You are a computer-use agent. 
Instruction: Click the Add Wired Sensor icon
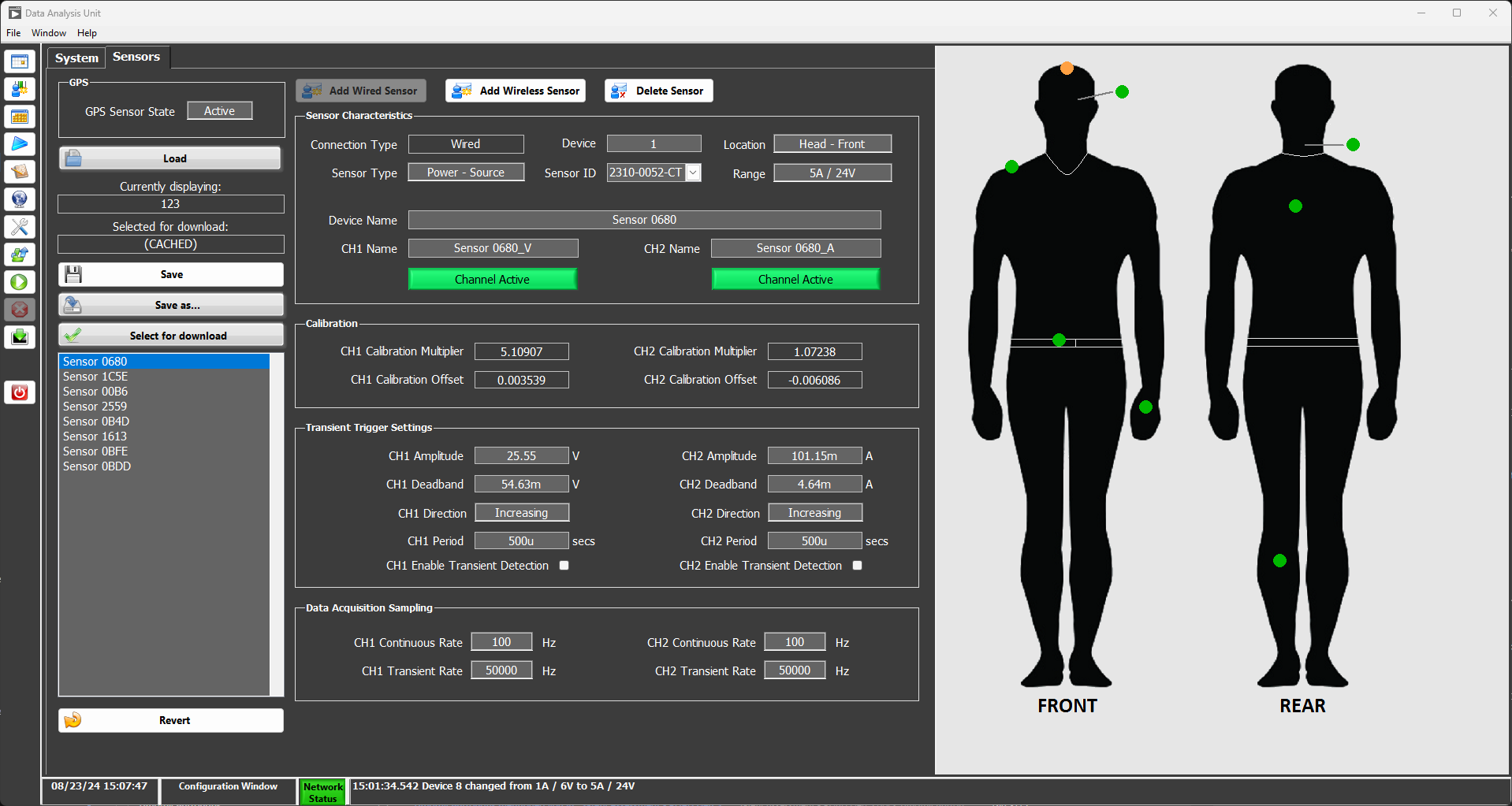[x=312, y=91]
